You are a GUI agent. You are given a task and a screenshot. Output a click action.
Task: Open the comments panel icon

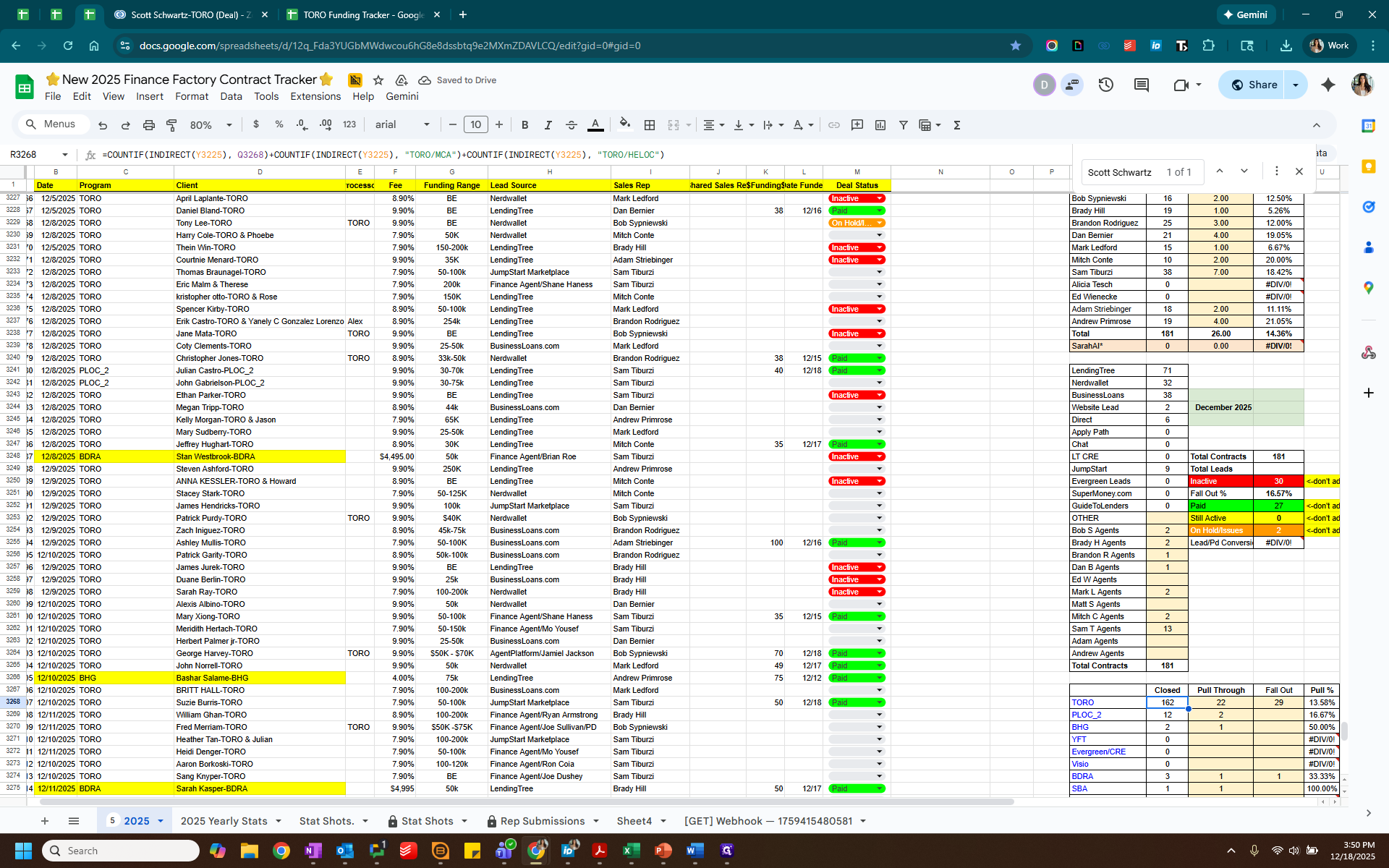click(x=1142, y=85)
